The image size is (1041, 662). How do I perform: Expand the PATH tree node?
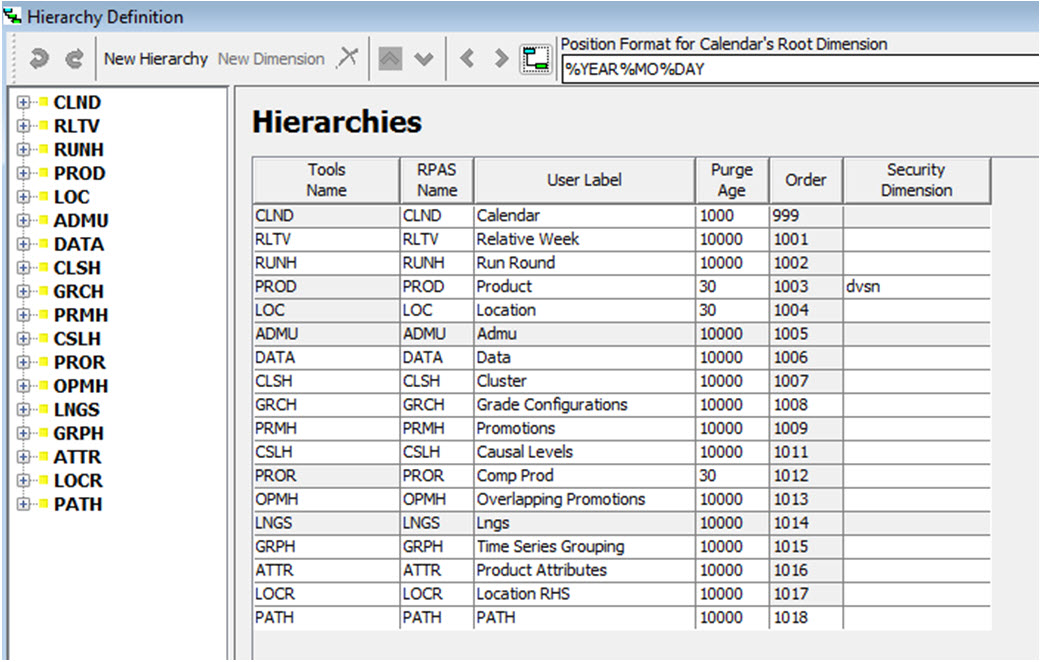click(x=23, y=504)
